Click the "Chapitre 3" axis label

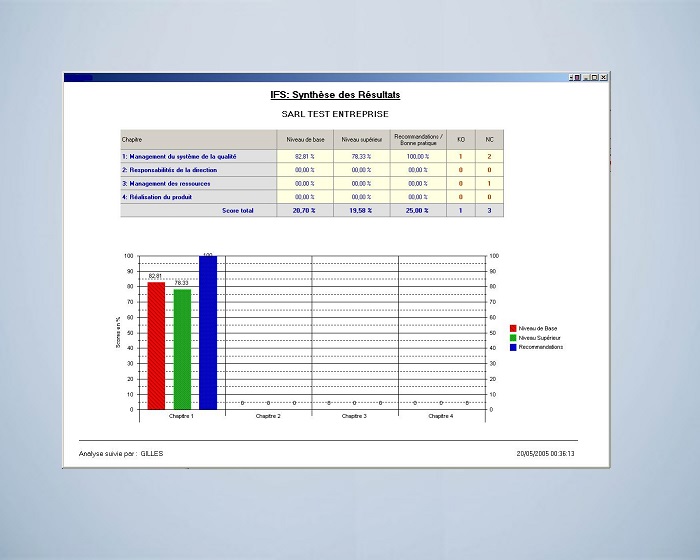click(354, 416)
